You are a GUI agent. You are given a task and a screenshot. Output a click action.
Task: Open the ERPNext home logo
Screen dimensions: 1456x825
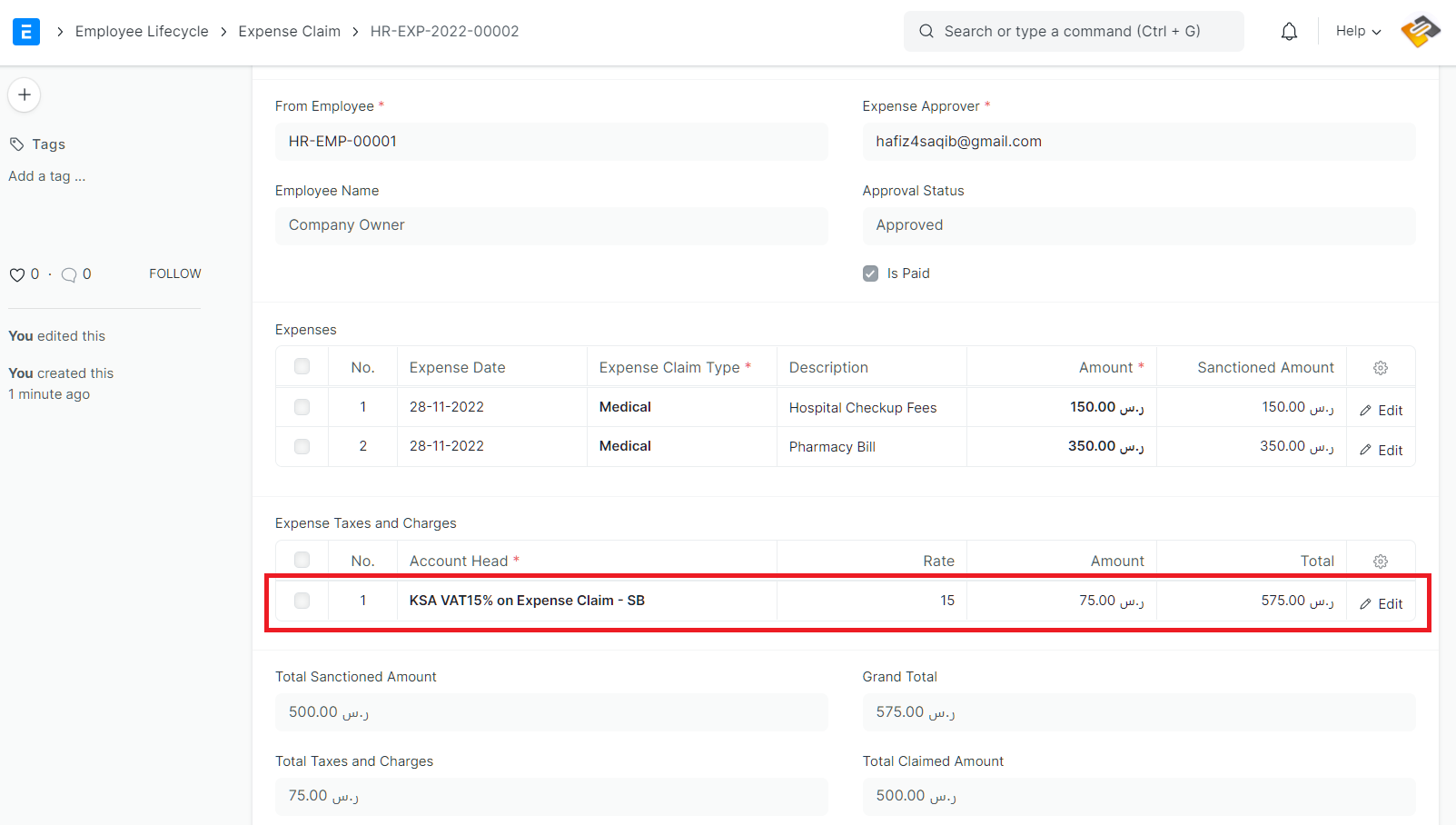point(26,32)
